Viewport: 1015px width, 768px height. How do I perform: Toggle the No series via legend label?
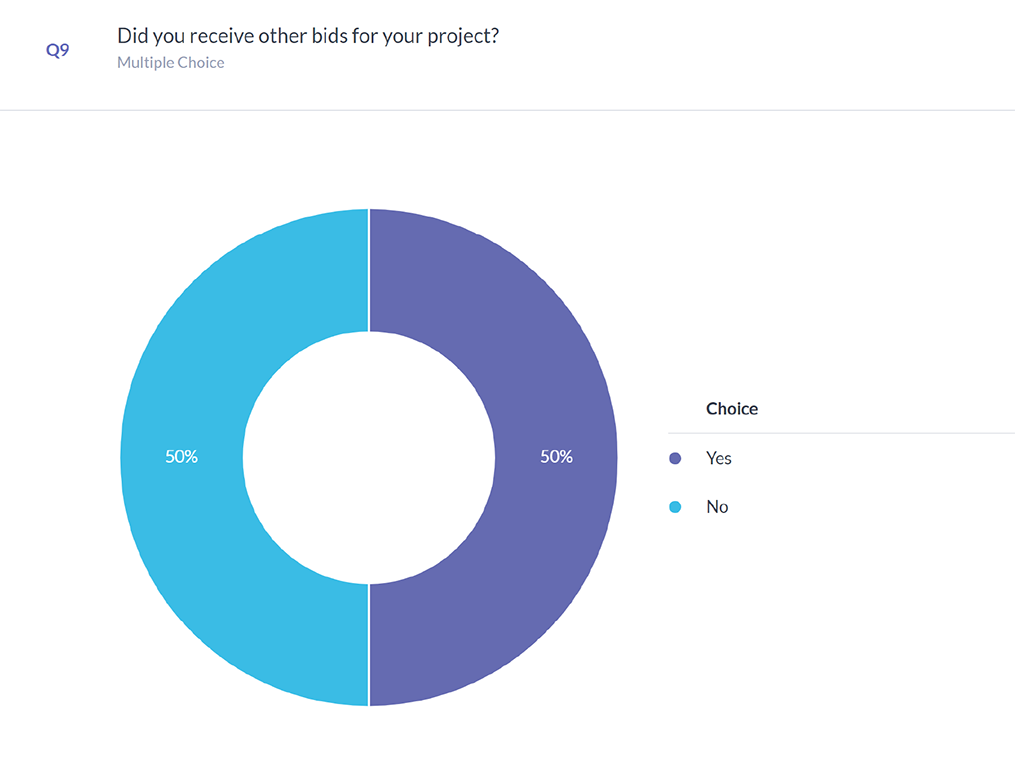[717, 507]
